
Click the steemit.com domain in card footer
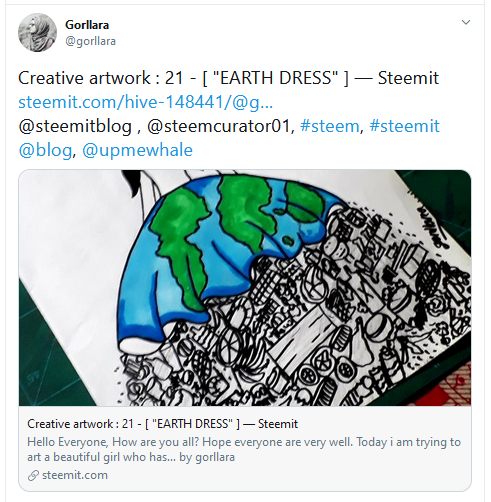(75, 475)
